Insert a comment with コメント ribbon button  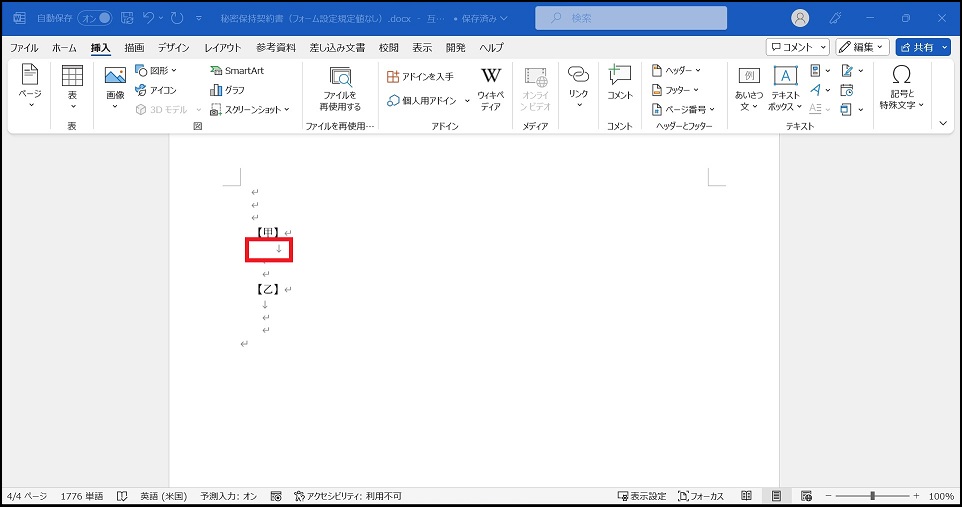click(x=620, y=83)
